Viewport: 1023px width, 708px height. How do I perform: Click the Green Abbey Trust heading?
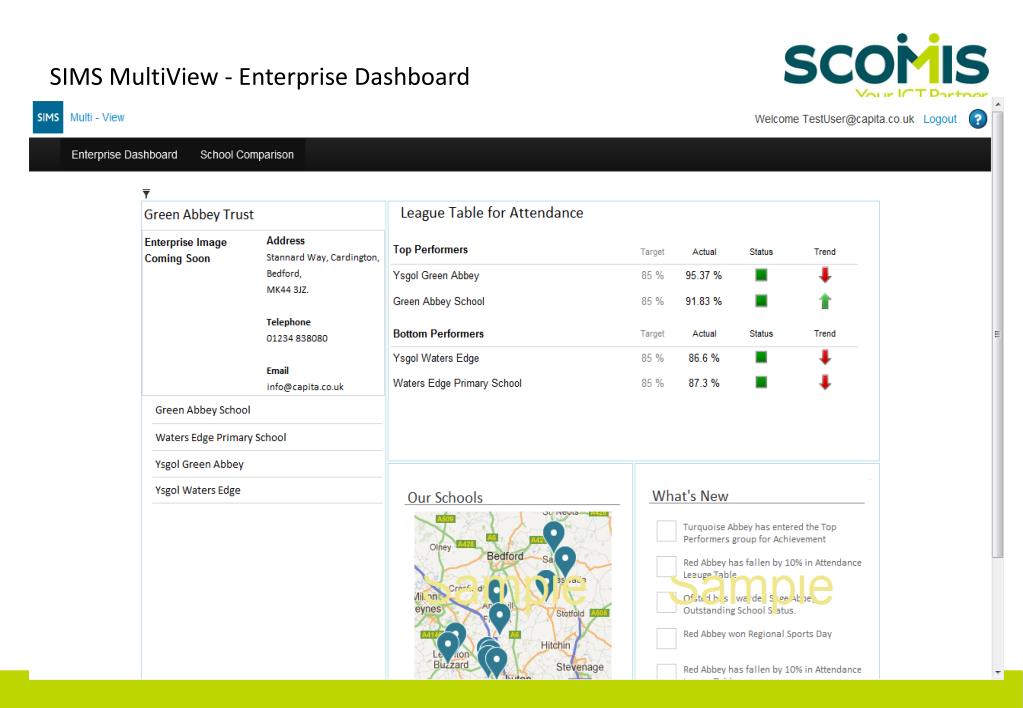point(199,215)
